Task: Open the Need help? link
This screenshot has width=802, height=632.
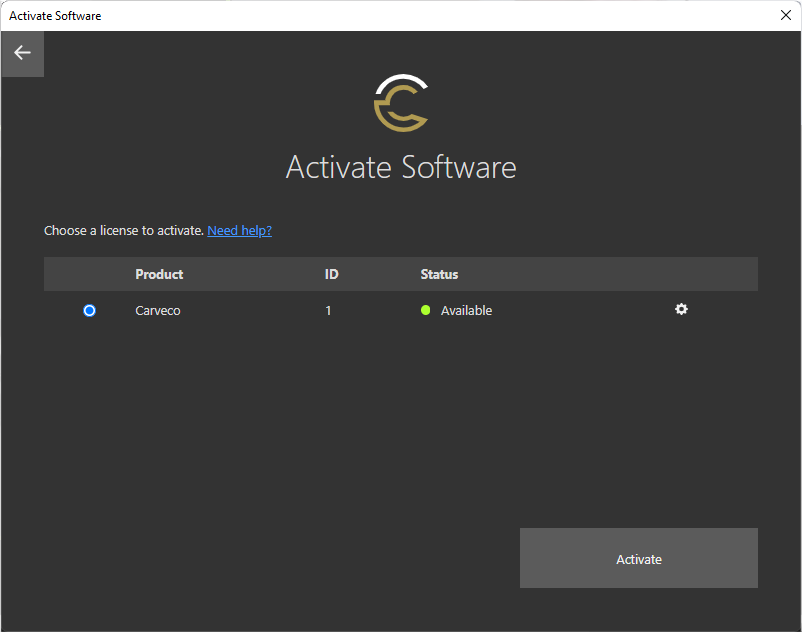Action: pyautogui.click(x=239, y=231)
